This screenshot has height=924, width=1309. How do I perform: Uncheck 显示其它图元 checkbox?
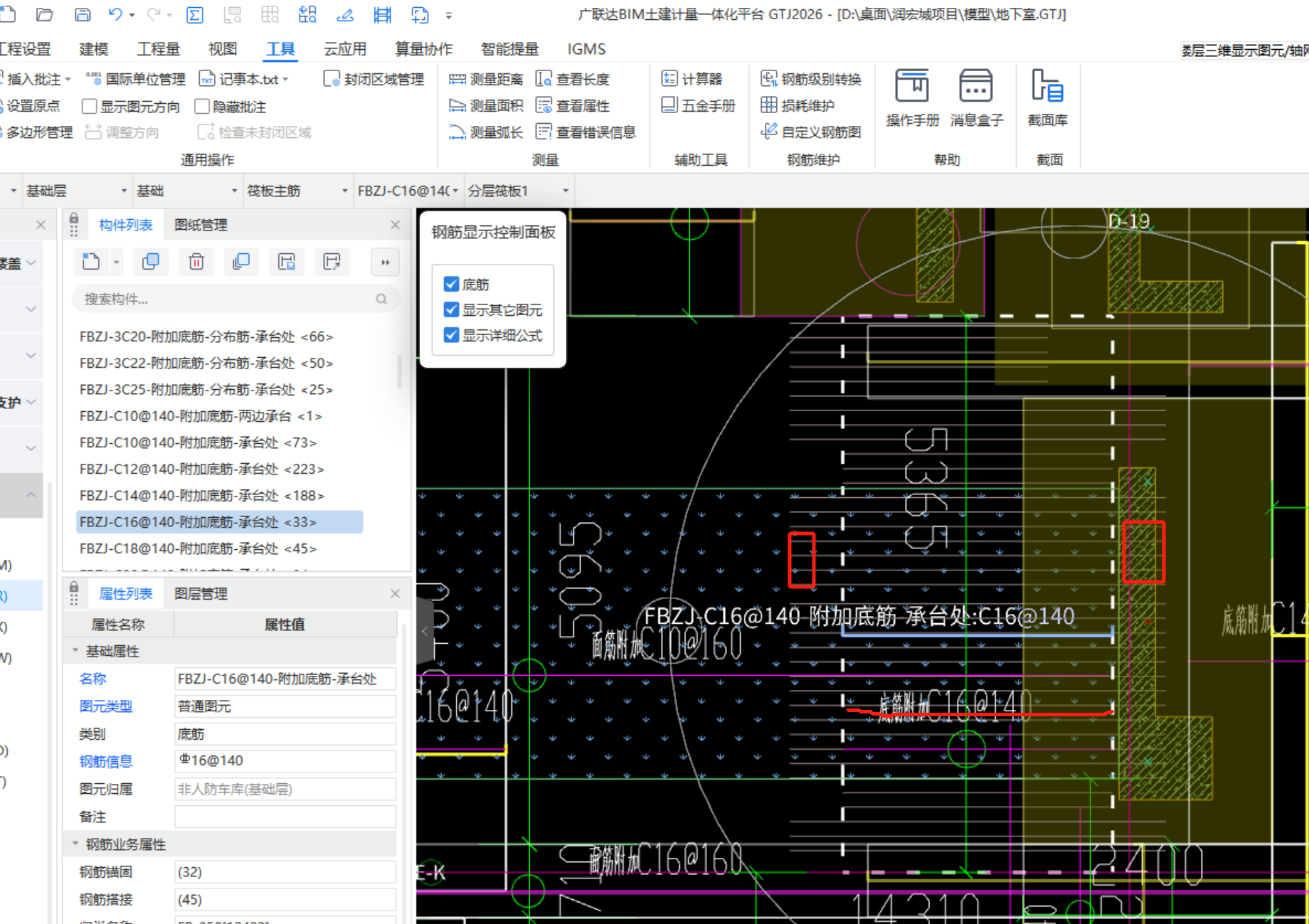(x=451, y=309)
